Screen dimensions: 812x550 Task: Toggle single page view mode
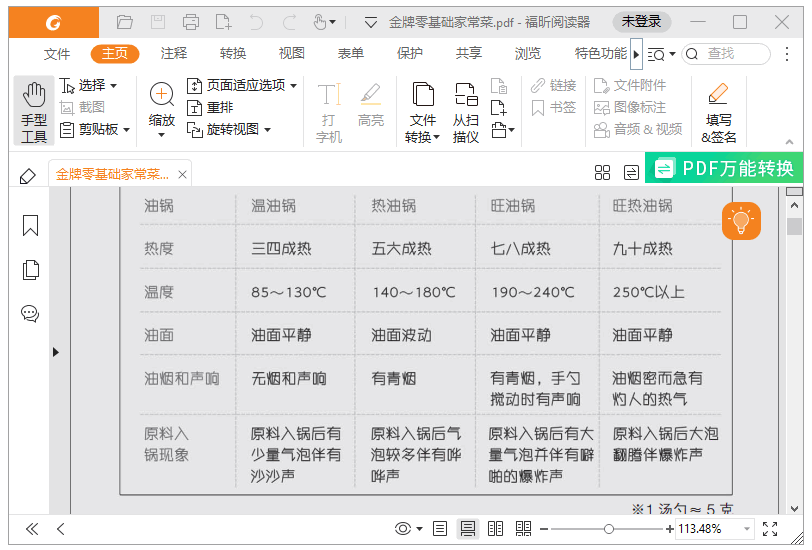(x=440, y=529)
